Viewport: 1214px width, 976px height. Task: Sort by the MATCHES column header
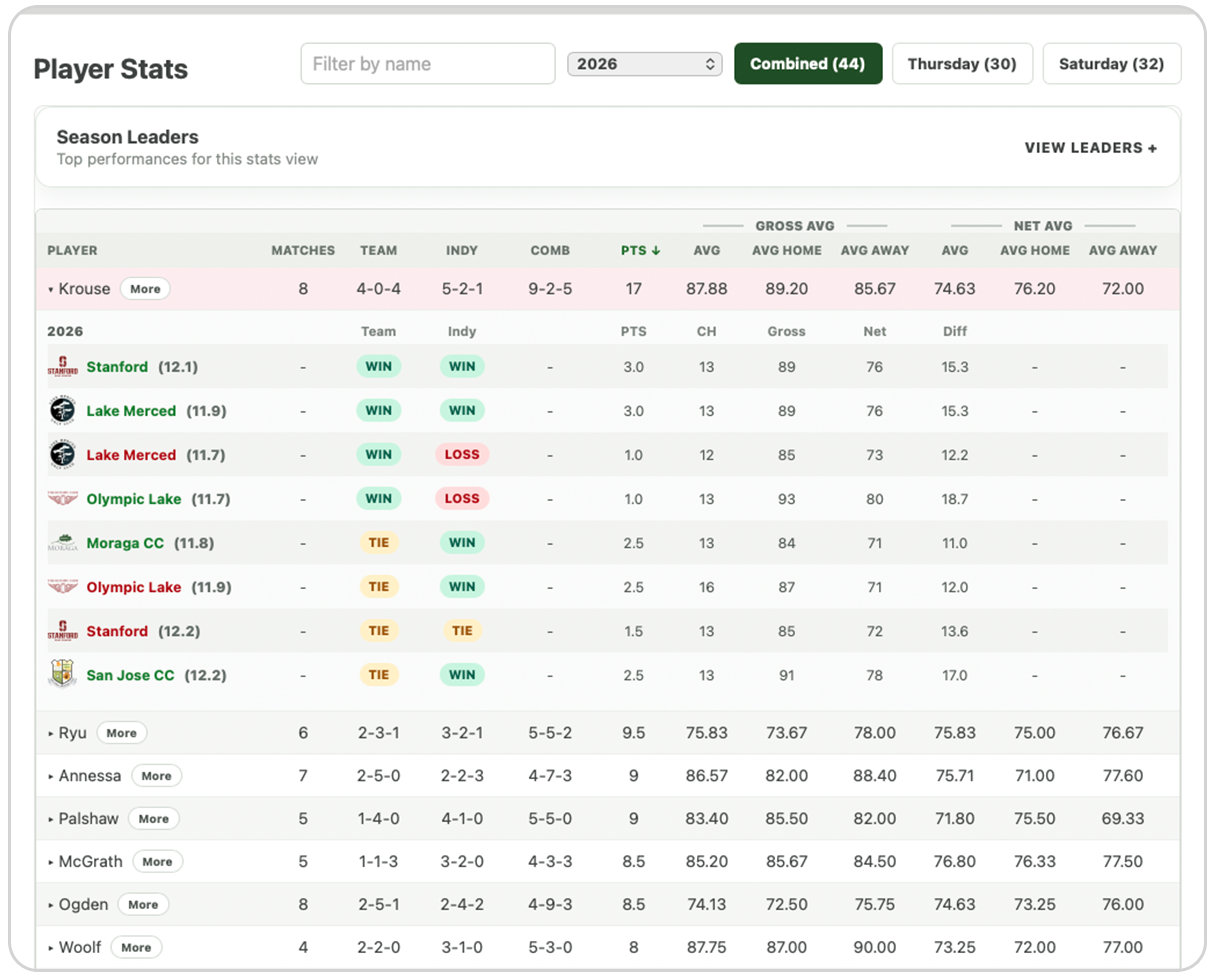point(303,251)
